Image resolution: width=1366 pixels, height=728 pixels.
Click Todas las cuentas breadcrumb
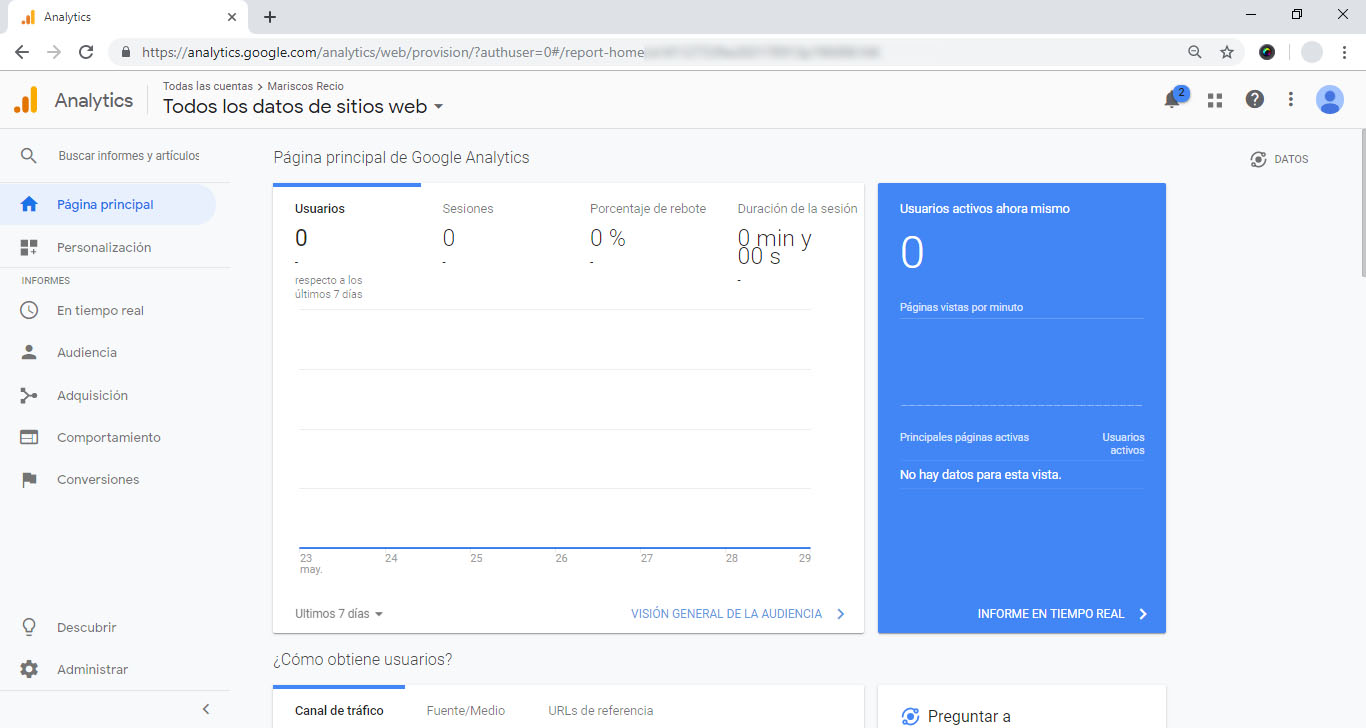[208, 86]
